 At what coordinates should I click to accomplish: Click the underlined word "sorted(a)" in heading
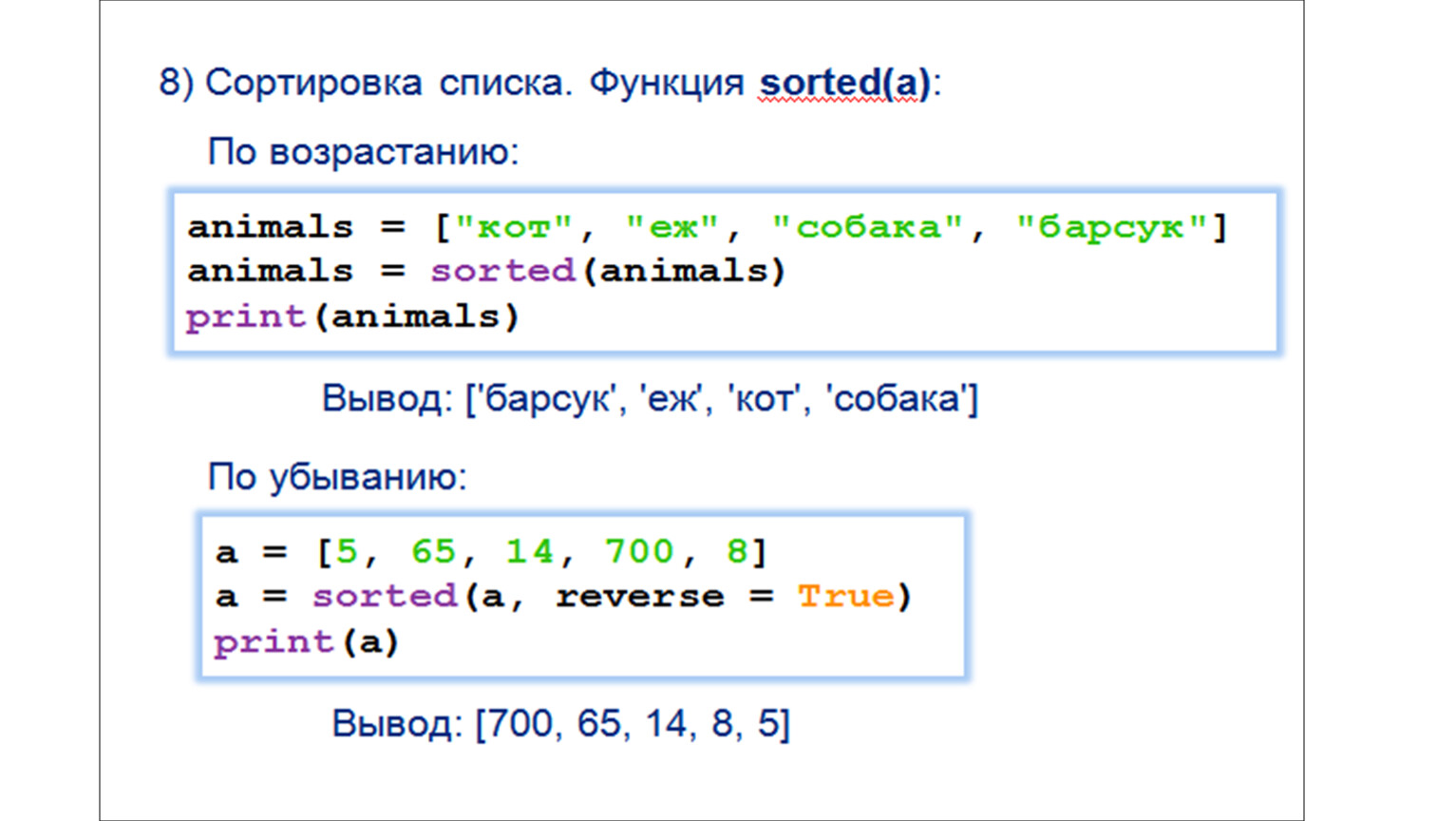pyautogui.click(x=844, y=84)
